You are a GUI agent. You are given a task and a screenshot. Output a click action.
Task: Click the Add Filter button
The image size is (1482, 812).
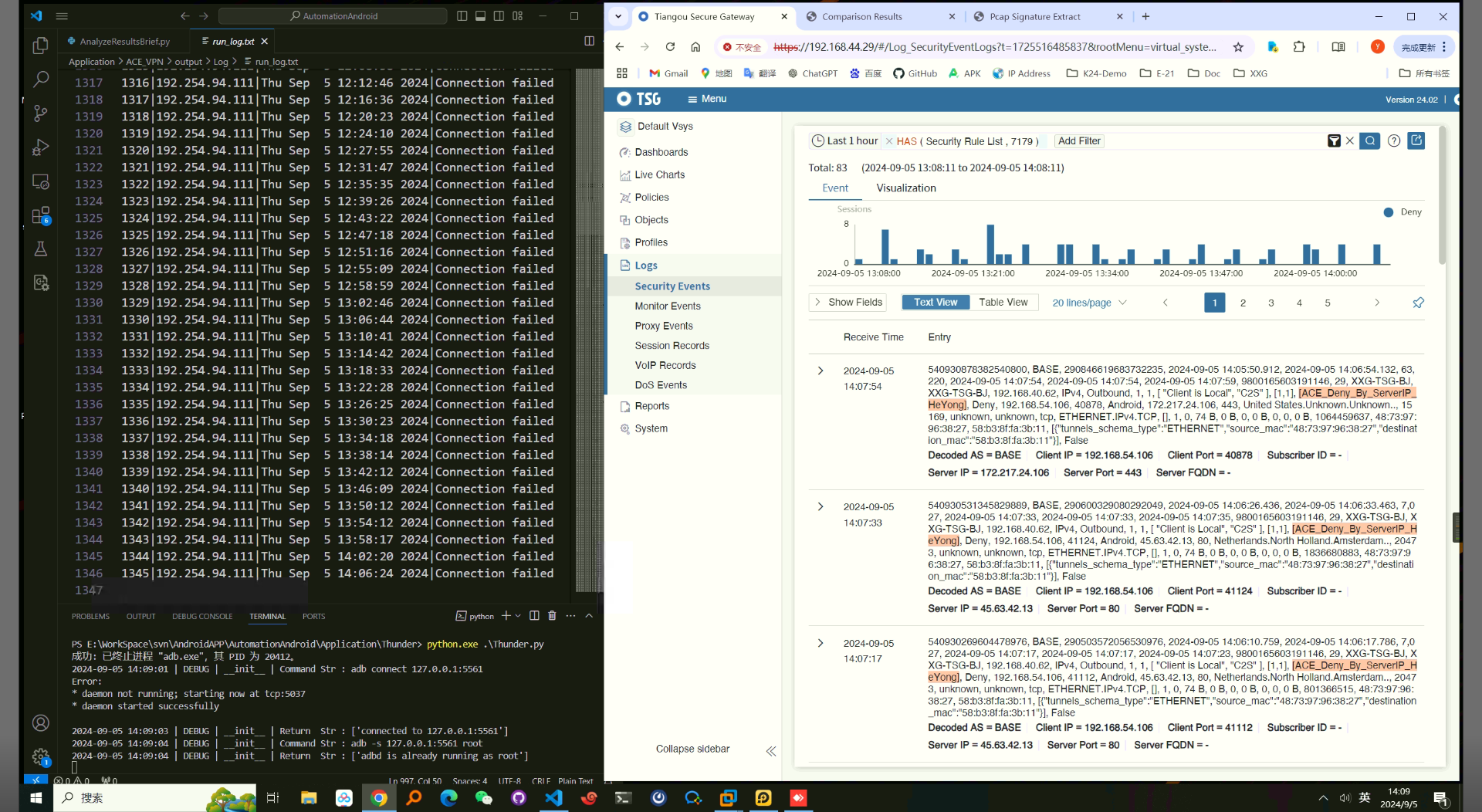tap(1078, 141)
